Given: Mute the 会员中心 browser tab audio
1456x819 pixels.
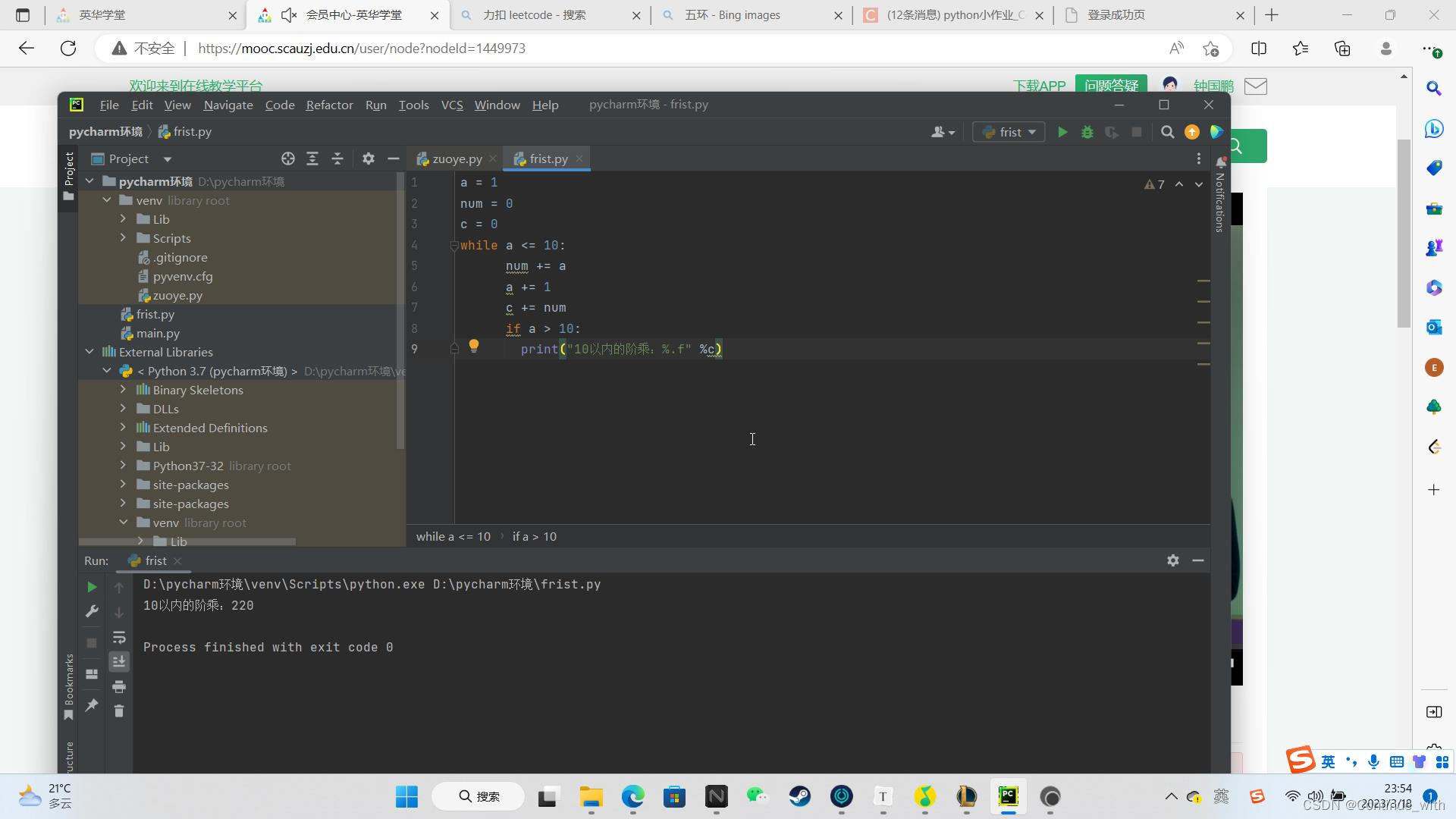Looking at the screenshot, I should coord(288,15).
